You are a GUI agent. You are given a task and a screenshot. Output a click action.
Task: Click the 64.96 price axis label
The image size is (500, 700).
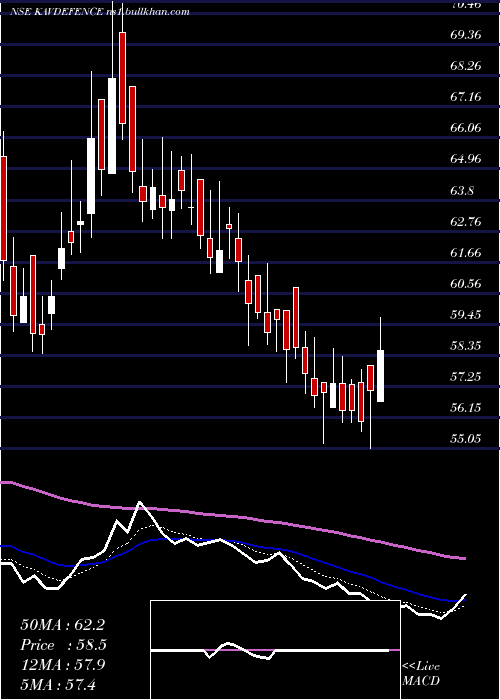(466, 159)
